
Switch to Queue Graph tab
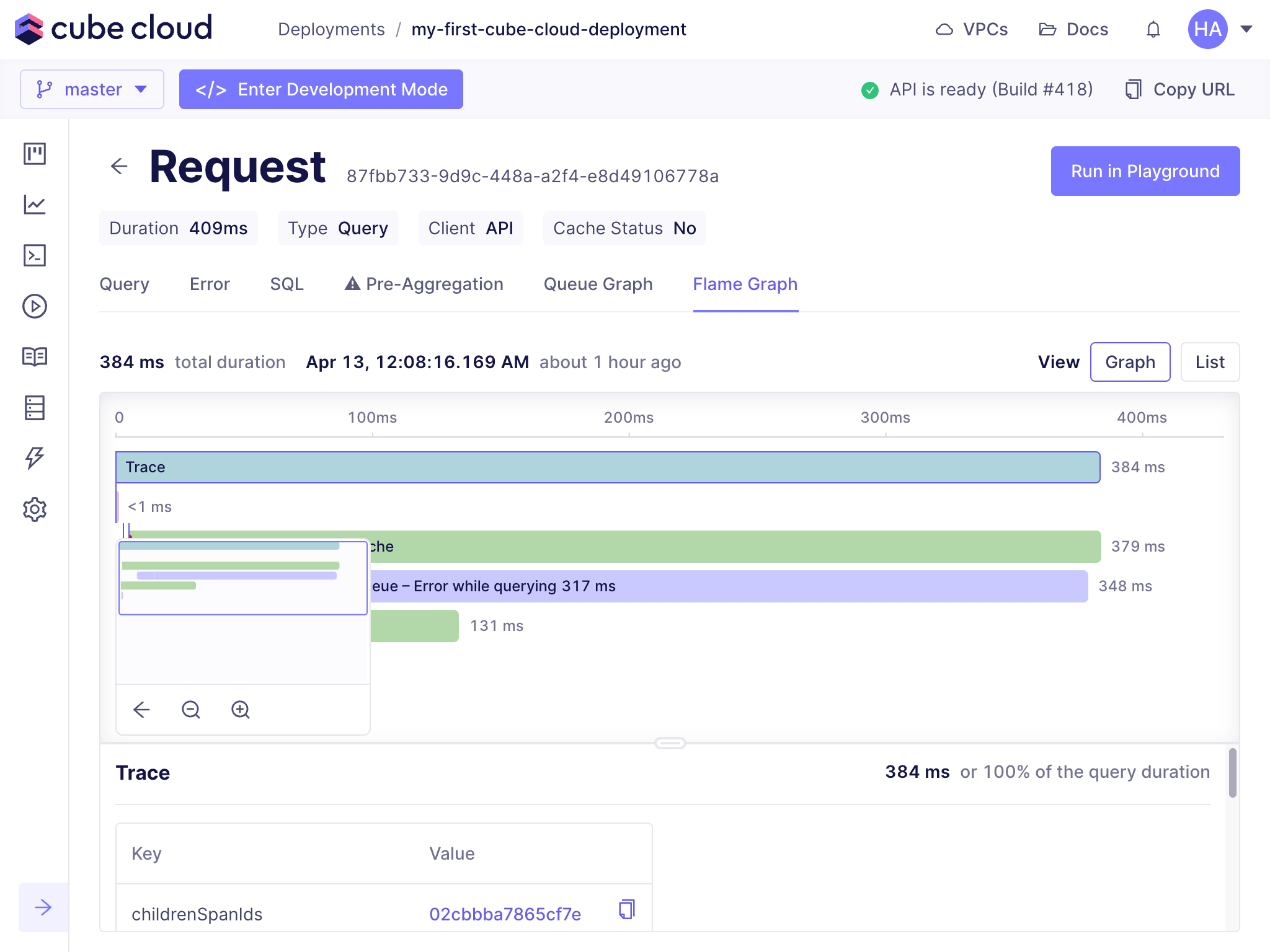[598, 284]
